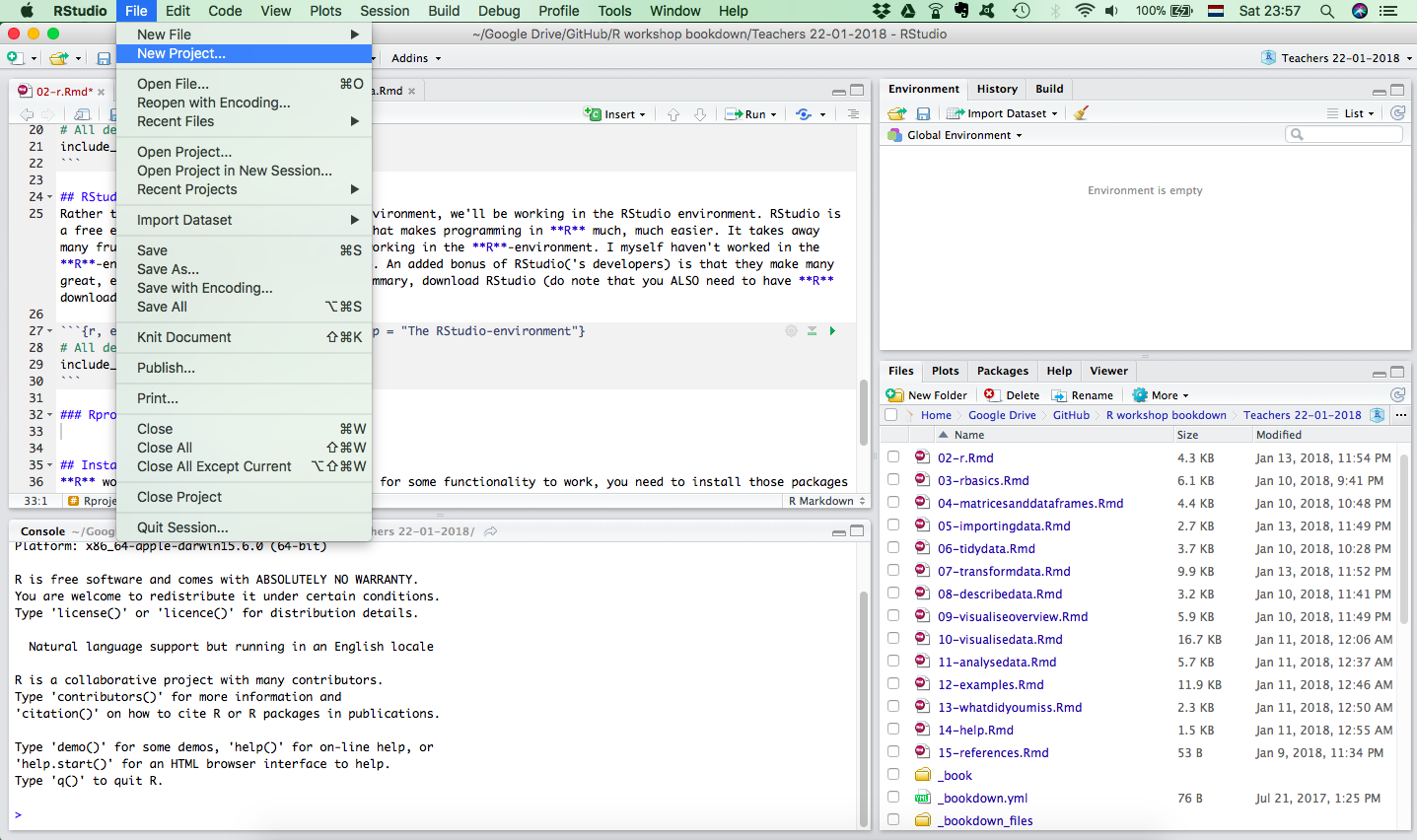Click the go down source editor arrow

pyautogui.click(x=700, y=114)
